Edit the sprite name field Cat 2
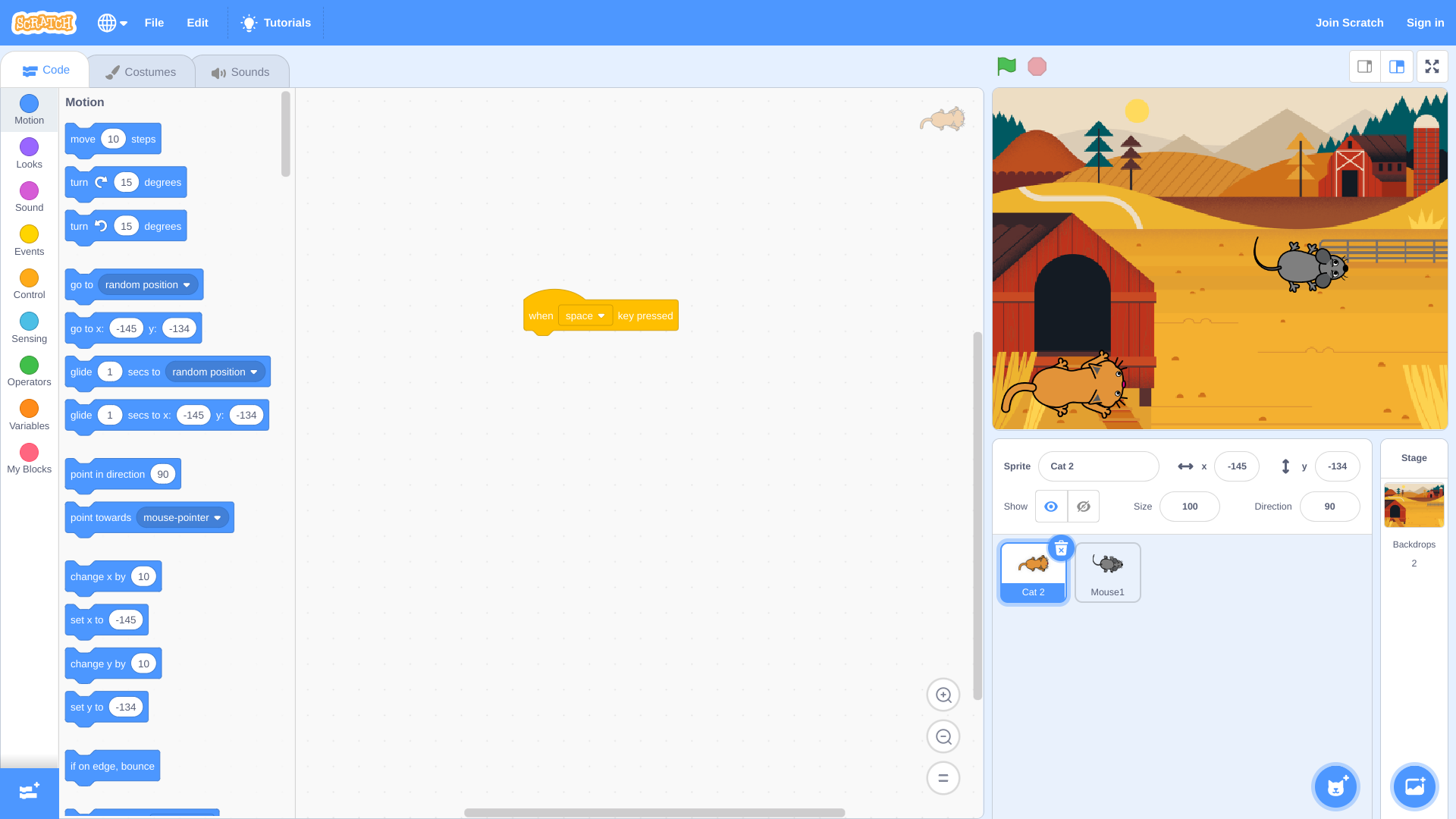This screenshot has width=1456, height=819. pyautogui.click(x=1098, y=466)
